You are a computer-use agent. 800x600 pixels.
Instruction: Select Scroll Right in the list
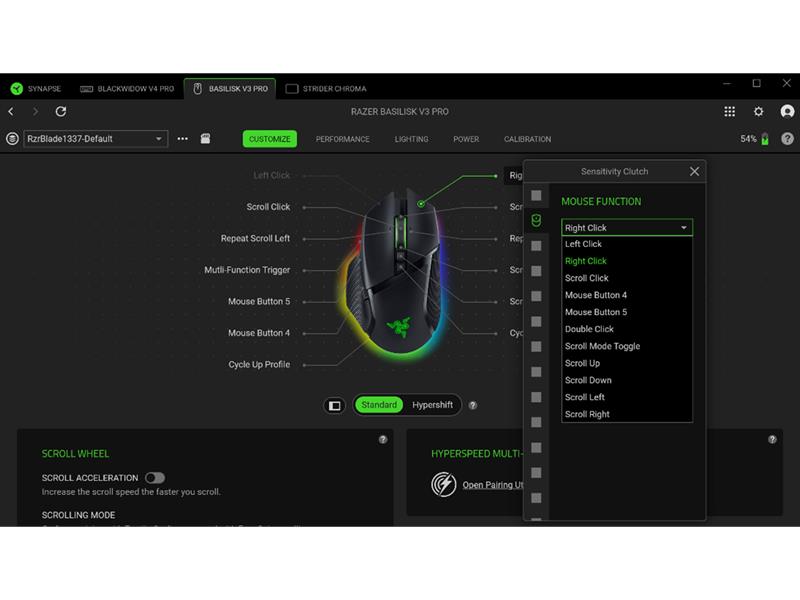[x=627, y=414]
